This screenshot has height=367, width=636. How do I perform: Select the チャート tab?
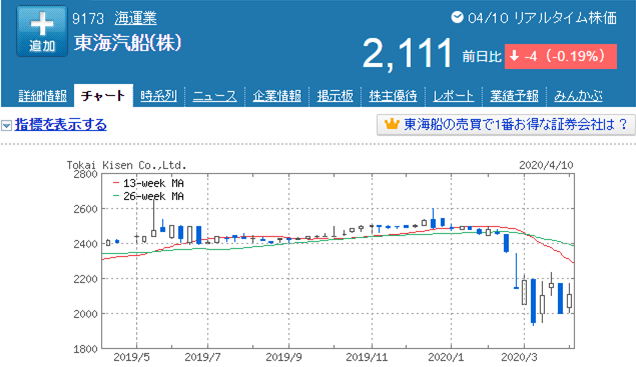point(103,96)
